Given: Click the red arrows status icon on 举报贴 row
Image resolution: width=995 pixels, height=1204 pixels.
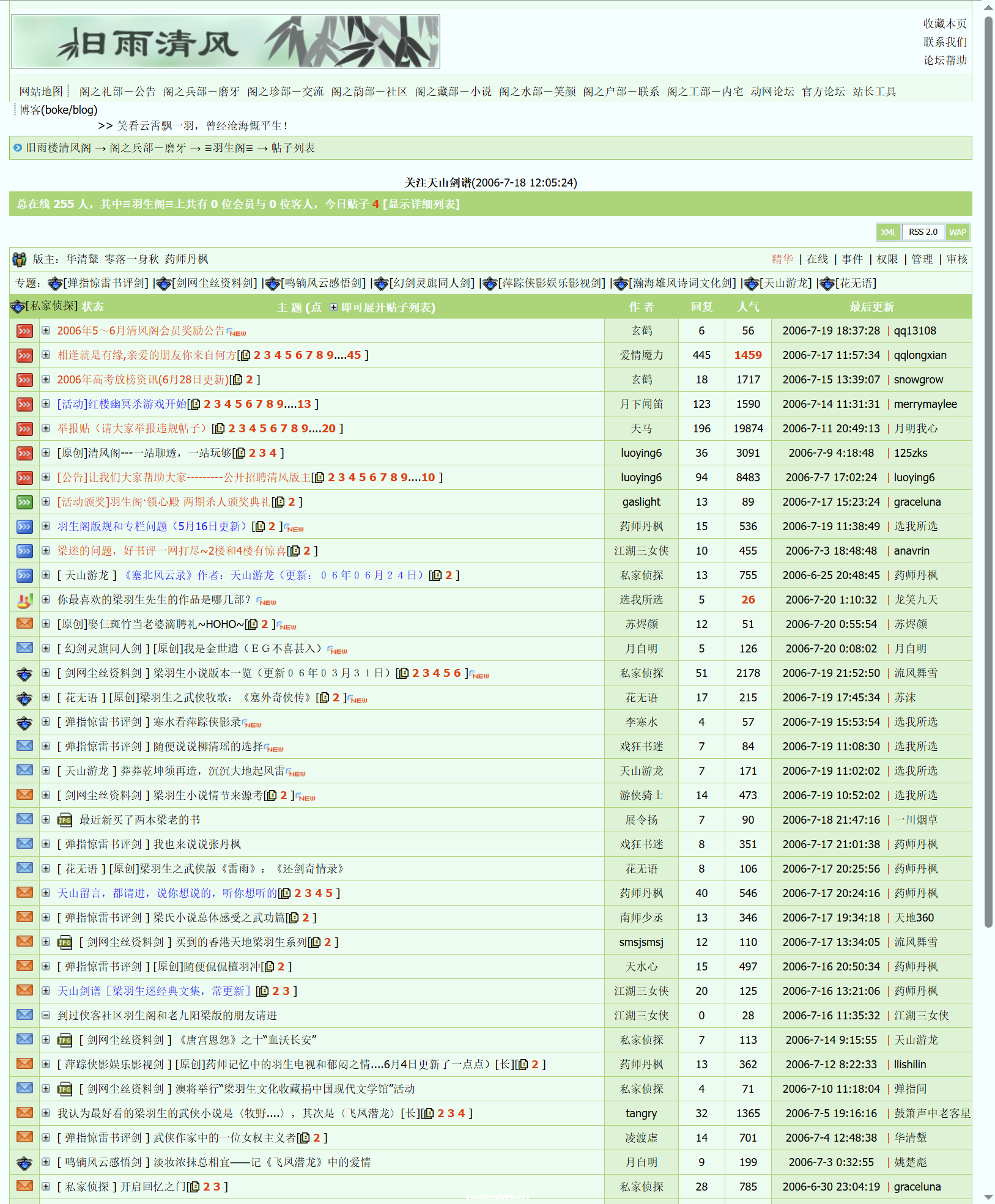Looking at the screenshot, I should (x=24, y=428).
